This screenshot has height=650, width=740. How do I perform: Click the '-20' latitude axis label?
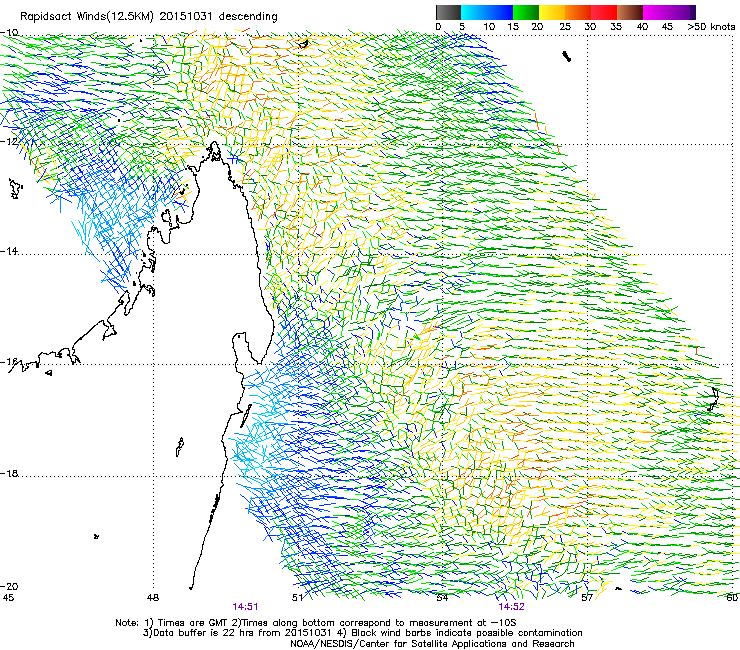[x=9, y=586]
